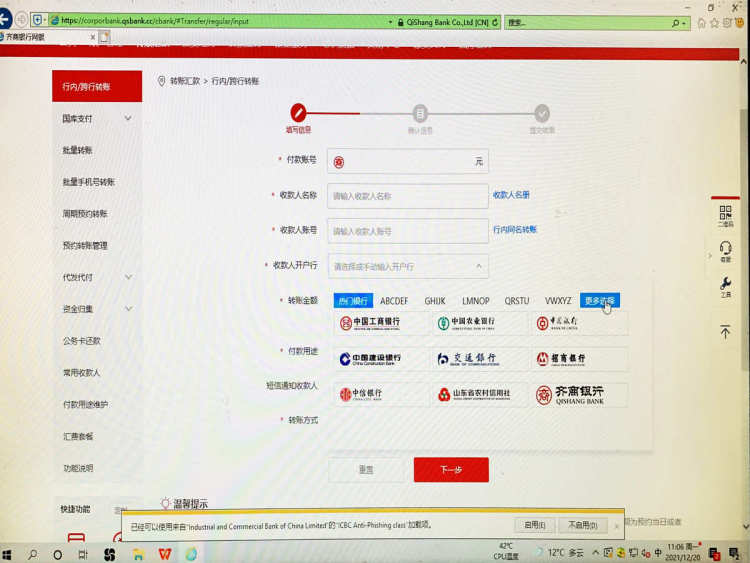Show hidden system tray icons chevron
Screen dimensions: 750x563
pos(596,552)
